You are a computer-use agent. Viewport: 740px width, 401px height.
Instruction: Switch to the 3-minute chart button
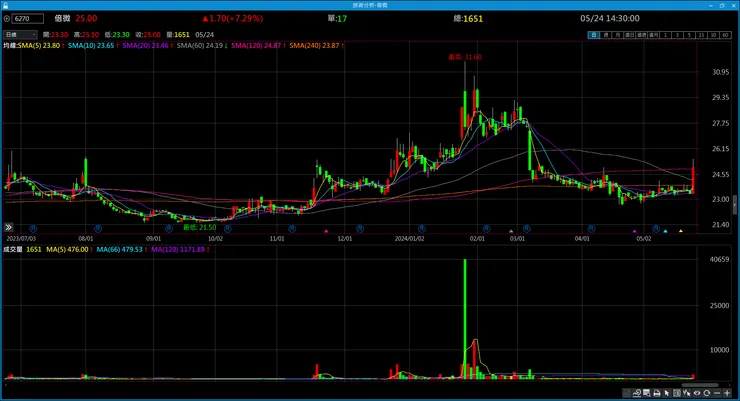click(x=677, y=35)
